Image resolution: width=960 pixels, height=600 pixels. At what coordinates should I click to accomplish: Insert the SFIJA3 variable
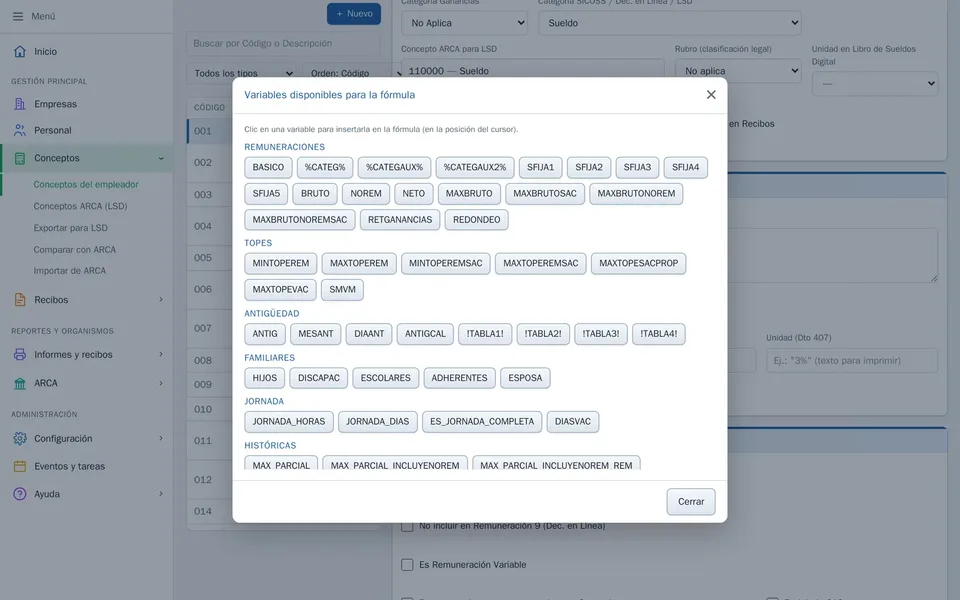(637, 167)
